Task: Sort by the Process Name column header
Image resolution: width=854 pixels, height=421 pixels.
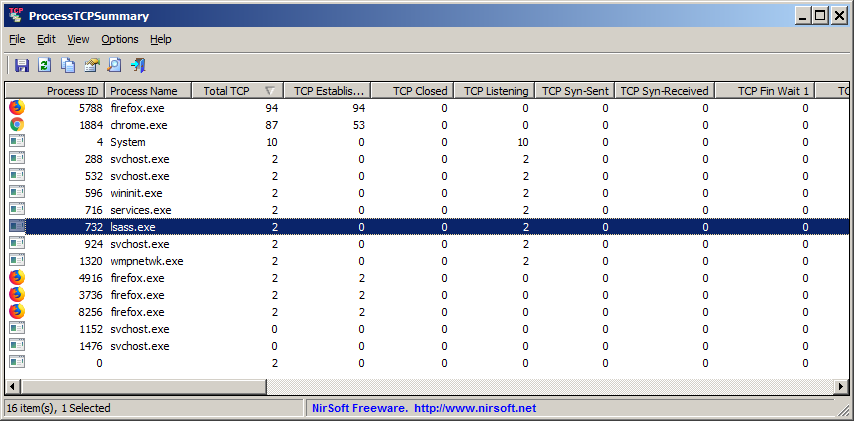Action: [148, 91]
